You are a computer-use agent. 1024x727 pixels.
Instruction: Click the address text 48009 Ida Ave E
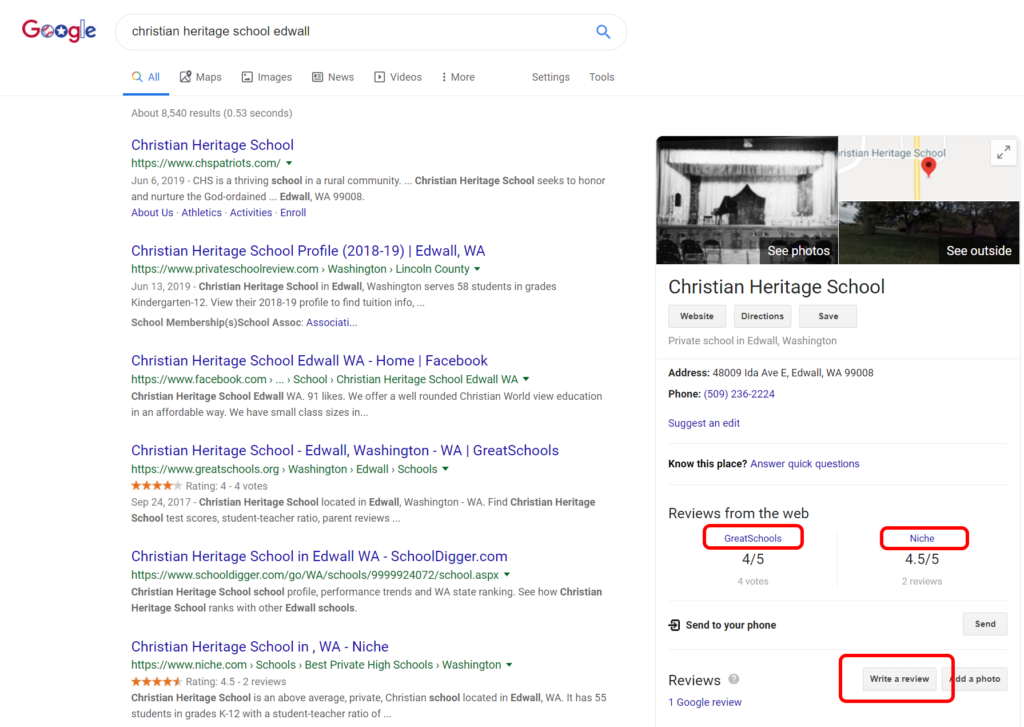[x=793, y=372]
